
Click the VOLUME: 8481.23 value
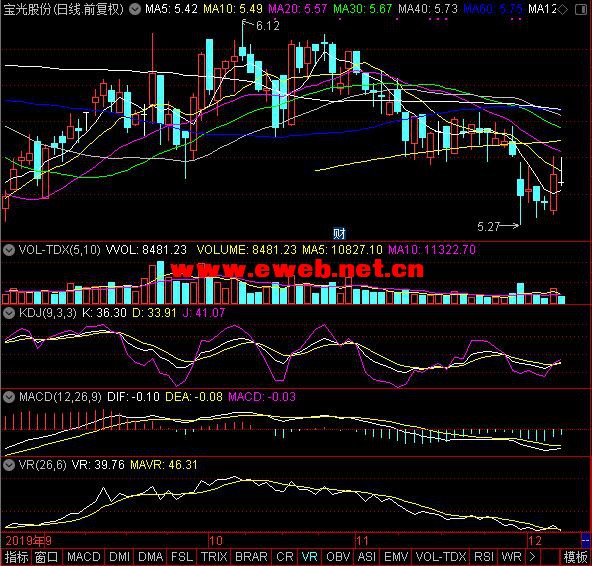[247, 250]
